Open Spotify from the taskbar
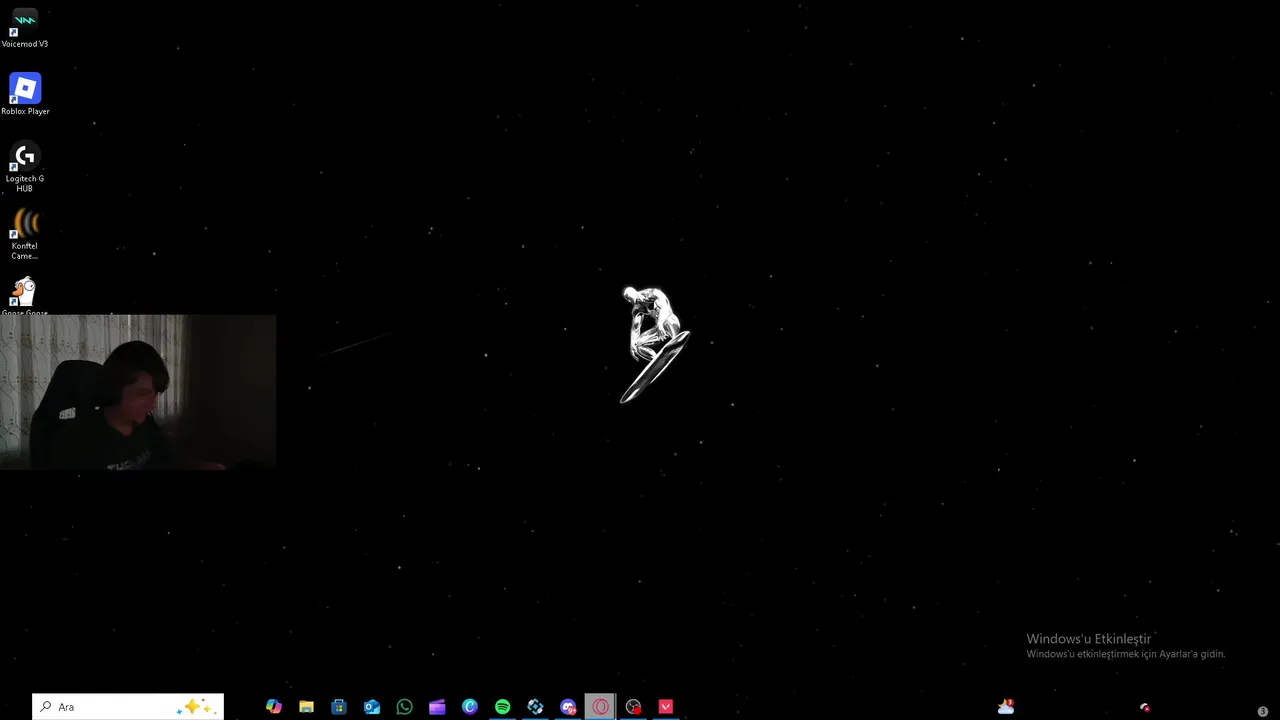Image resolution: width=1280 pixels, height=720 pixels. pyautogui.click(x=503, y=707)
